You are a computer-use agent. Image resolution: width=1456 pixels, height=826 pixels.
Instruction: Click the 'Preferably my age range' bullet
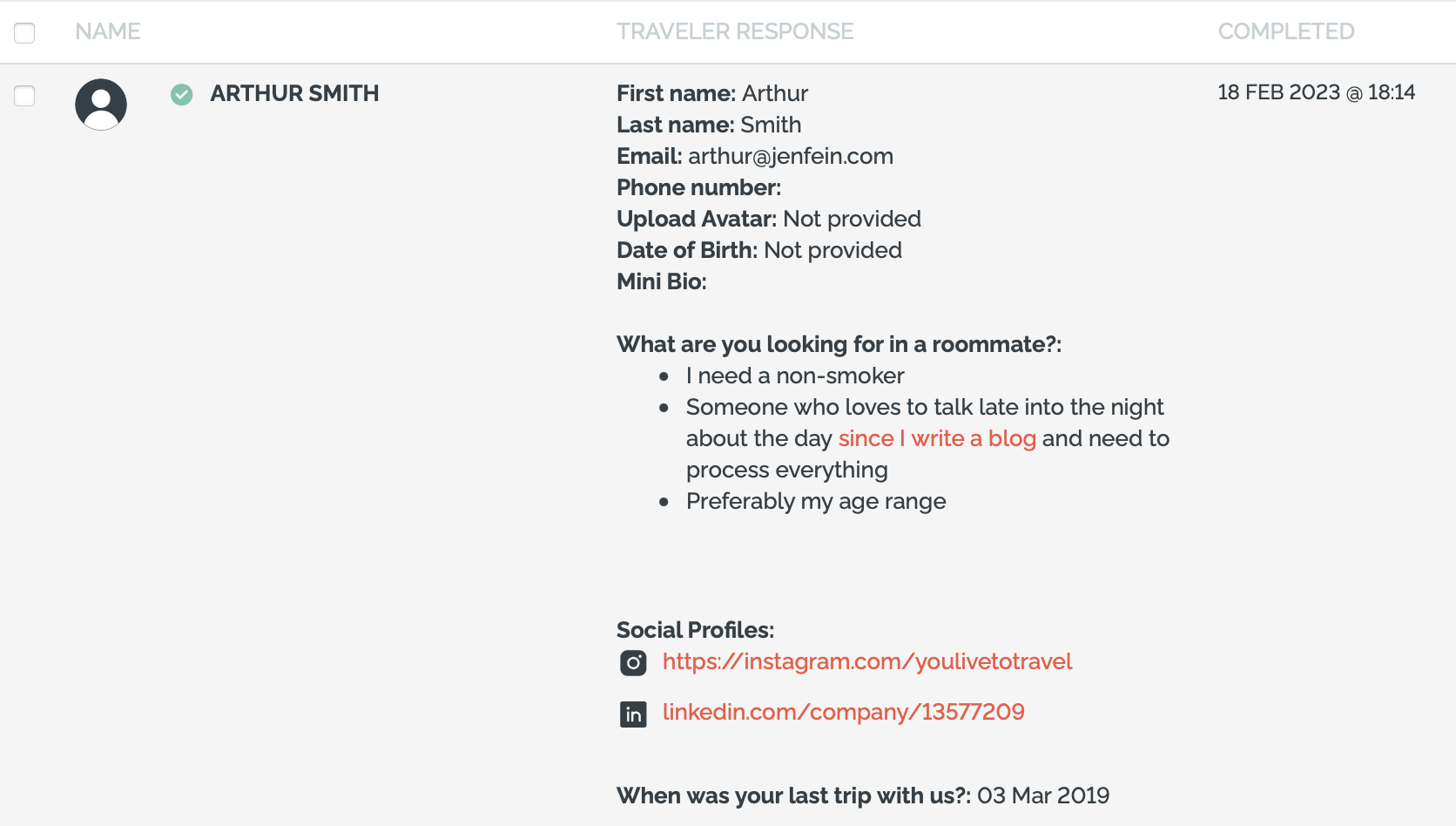point(816,501)
